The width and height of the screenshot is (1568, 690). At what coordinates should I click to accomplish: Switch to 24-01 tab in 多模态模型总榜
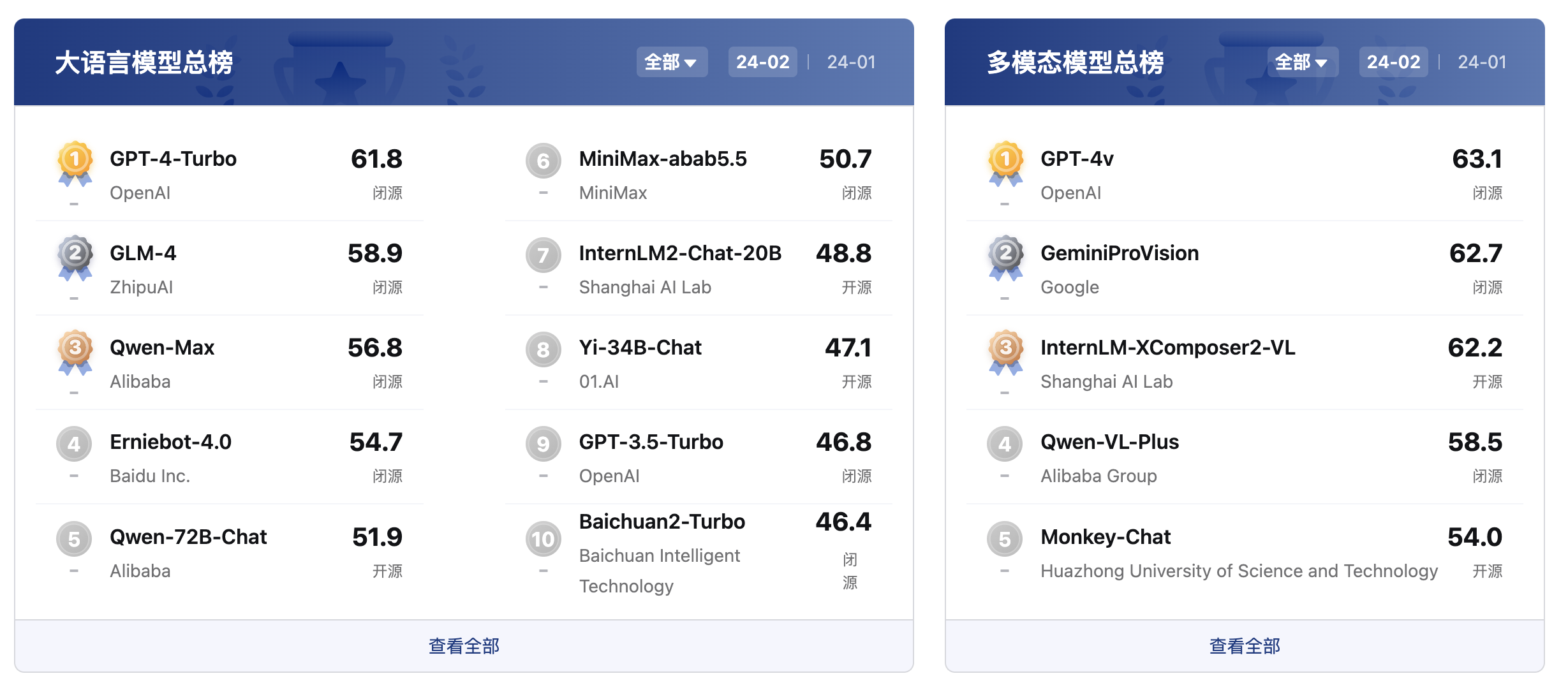point(1482,62)
